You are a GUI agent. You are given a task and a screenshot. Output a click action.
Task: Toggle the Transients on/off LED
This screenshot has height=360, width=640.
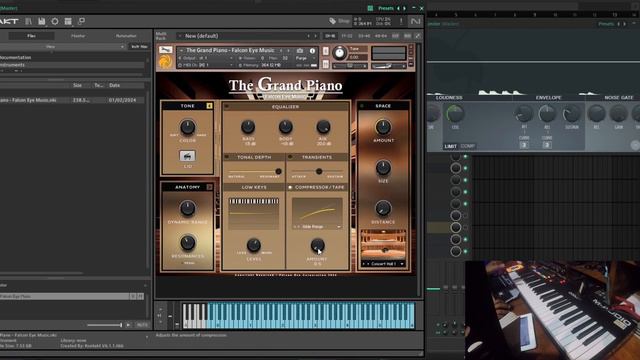click(x=290, y=157)
